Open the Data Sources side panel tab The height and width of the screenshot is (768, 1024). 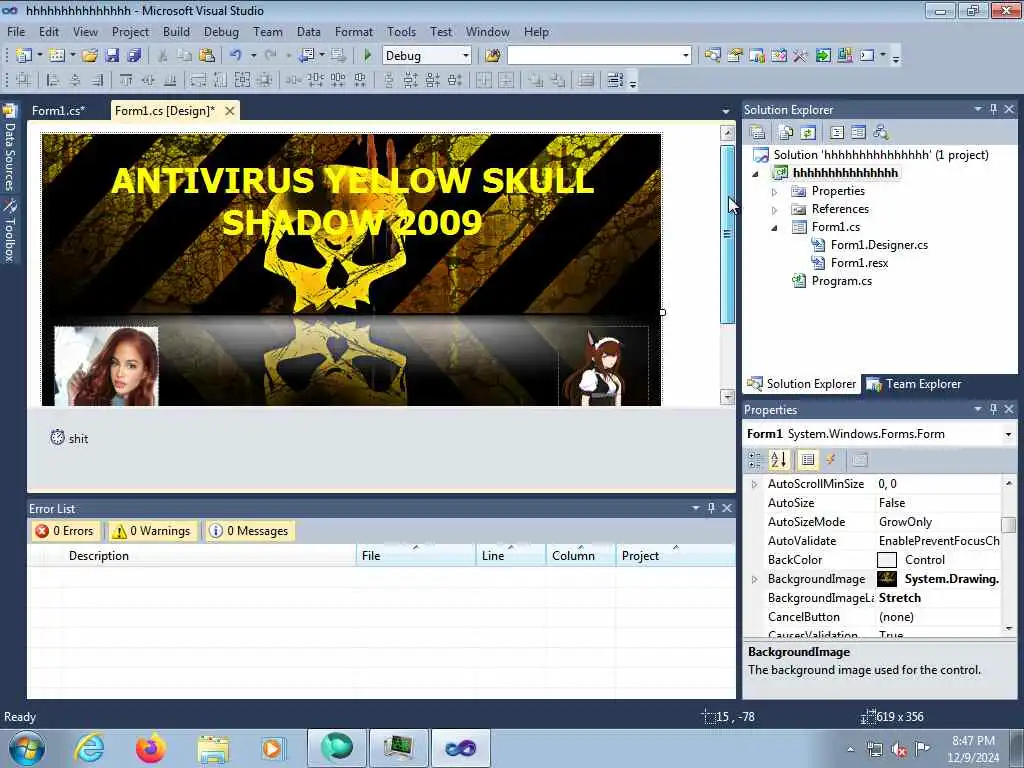[x=10, y=148]
